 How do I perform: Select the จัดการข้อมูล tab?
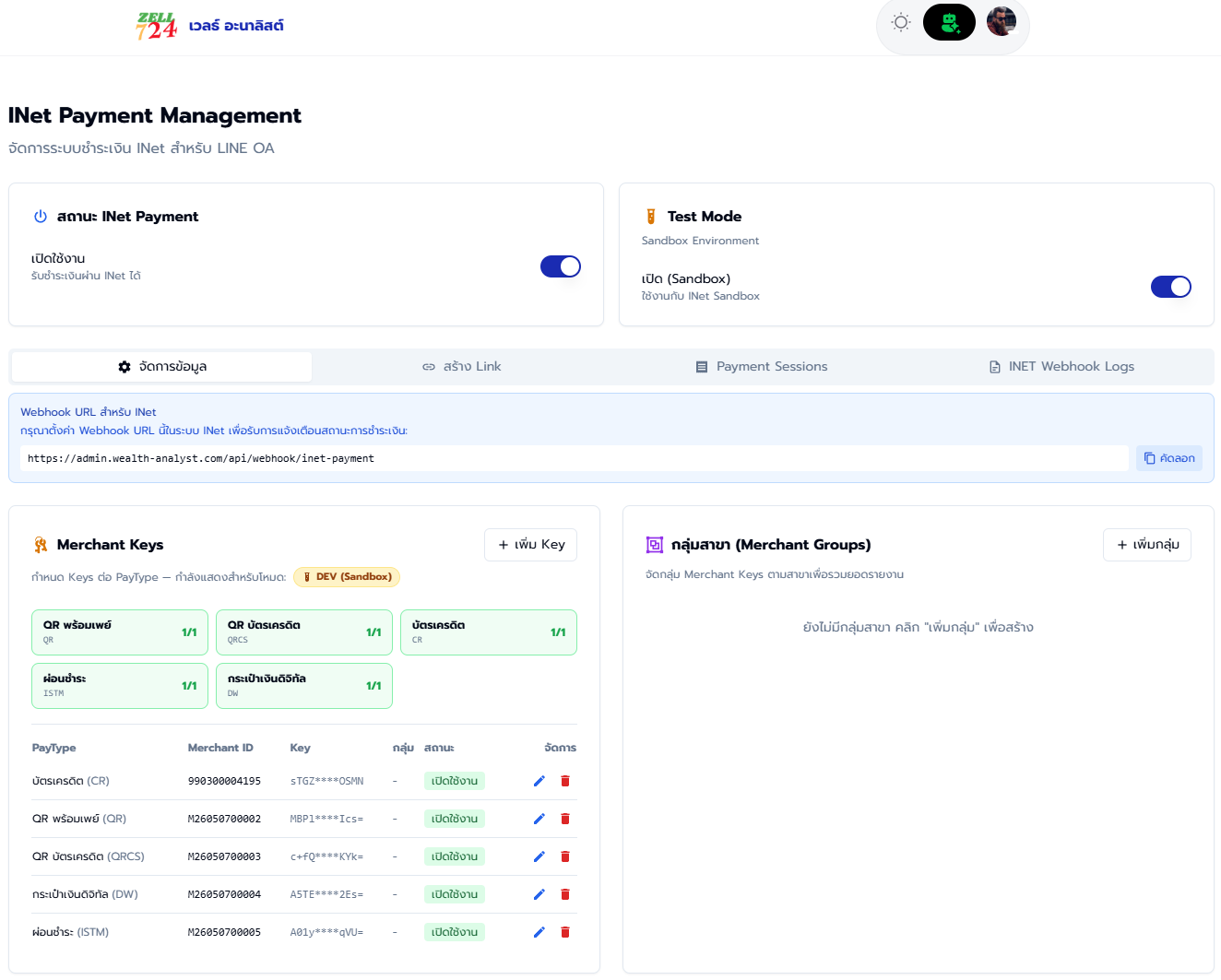161,367
